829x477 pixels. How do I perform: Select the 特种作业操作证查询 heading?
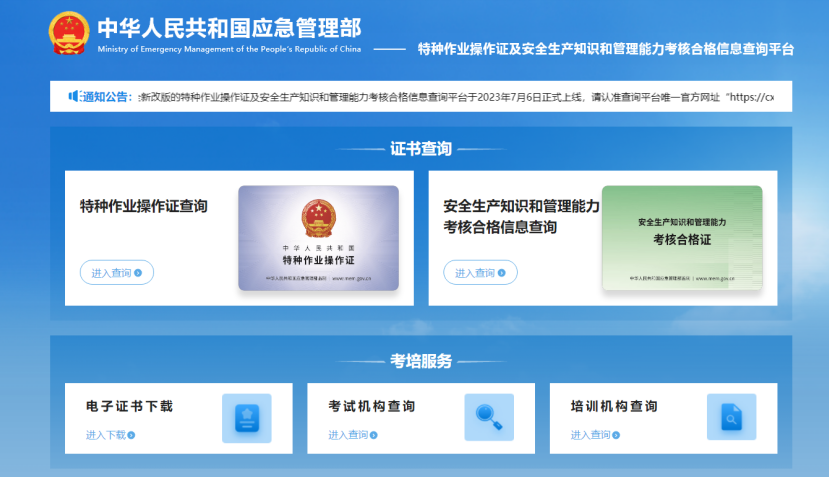coord(144,207)
